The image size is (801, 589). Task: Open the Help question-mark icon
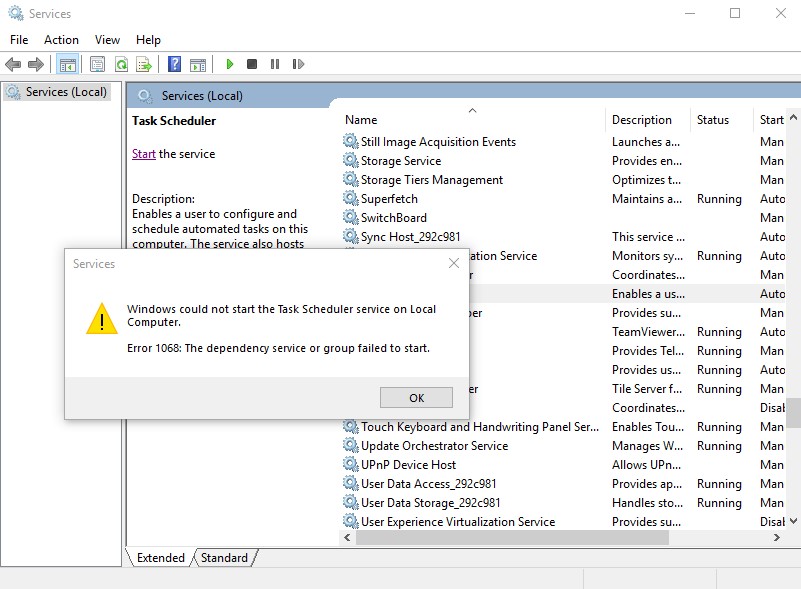174,64
